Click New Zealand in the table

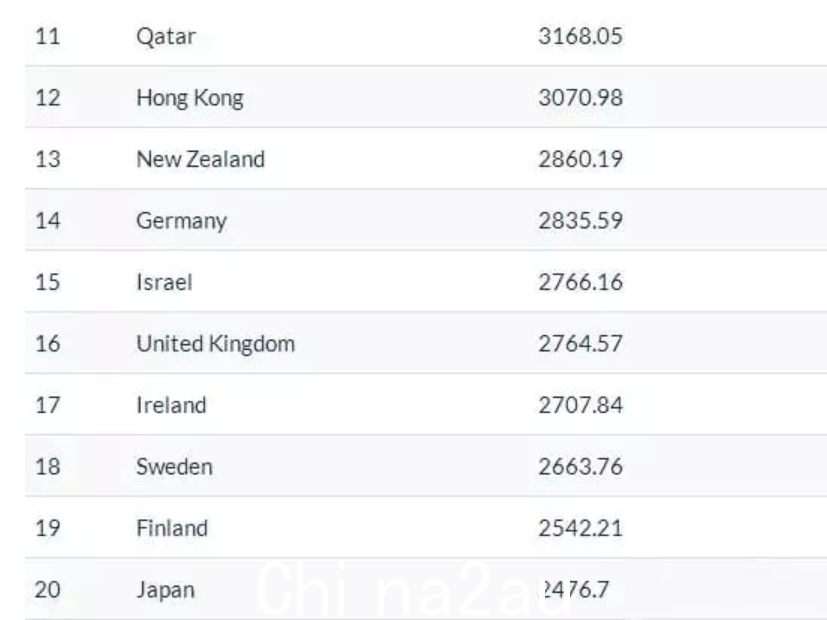point(200,159)
